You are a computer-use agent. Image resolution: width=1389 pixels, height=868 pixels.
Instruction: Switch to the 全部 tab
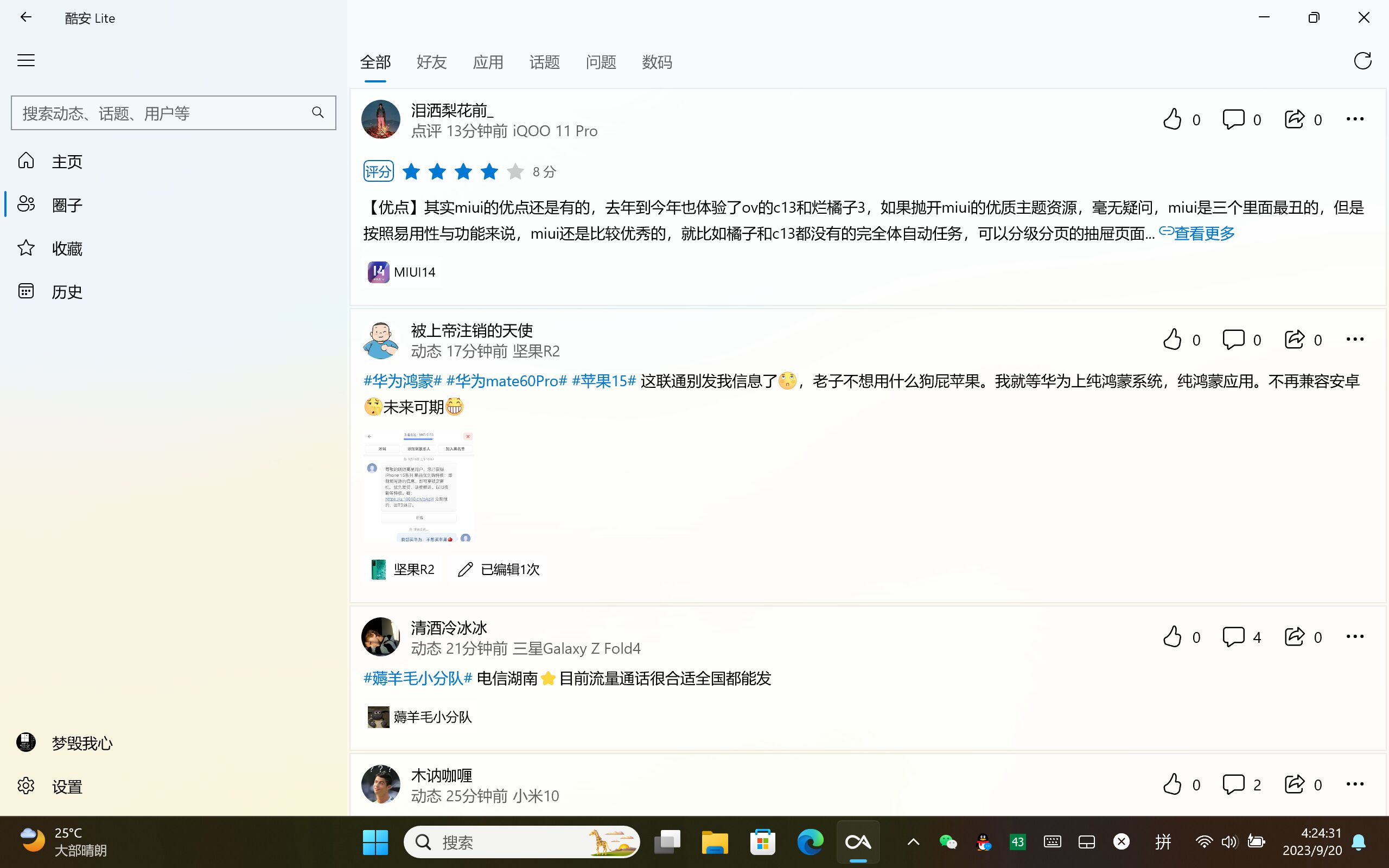pyautogui.click(x=375, y=62)
